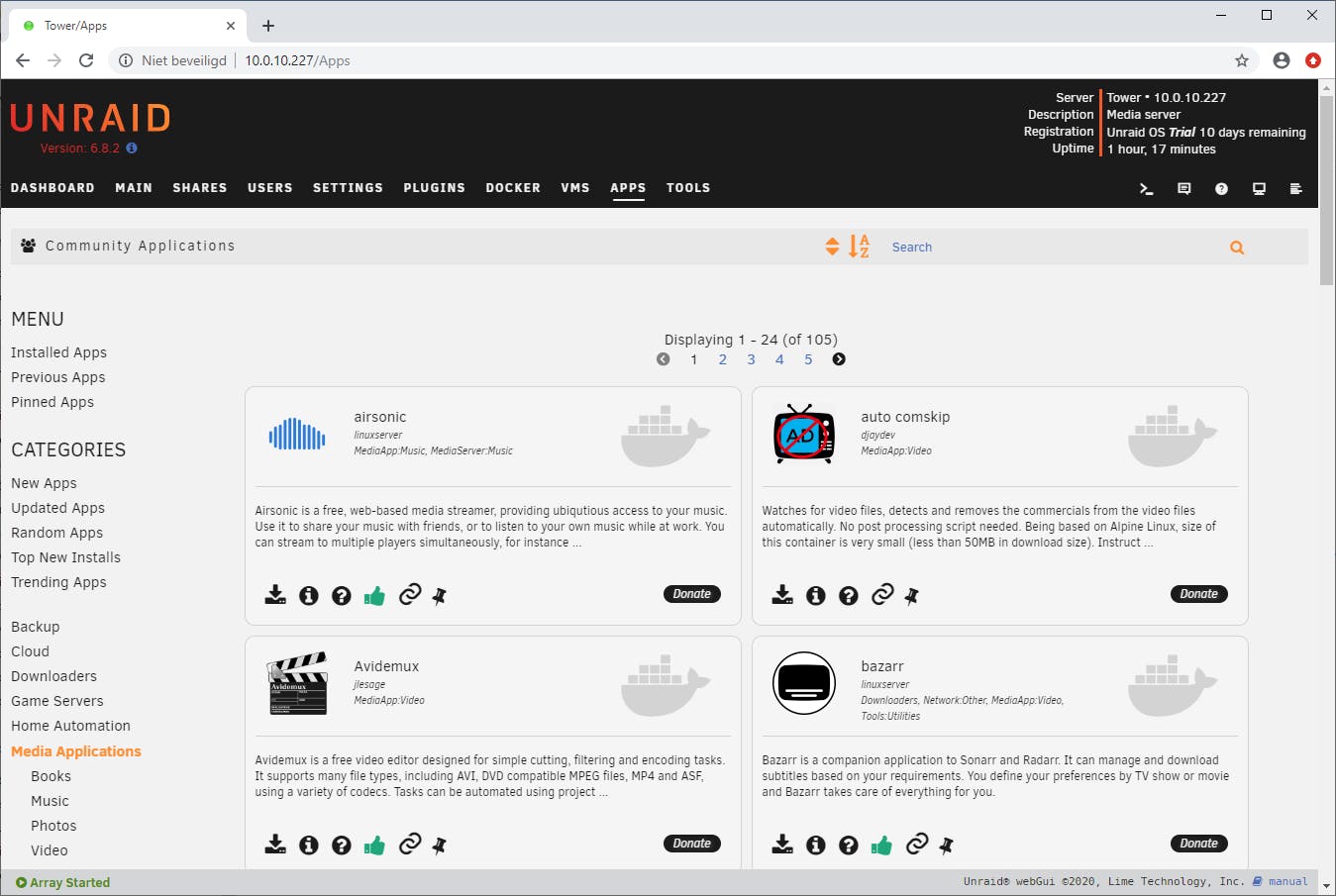The height and width of the screenshot is (896, 1336).
Task: Show info for the Avidemux app
Action: click(x=309, y=845)
